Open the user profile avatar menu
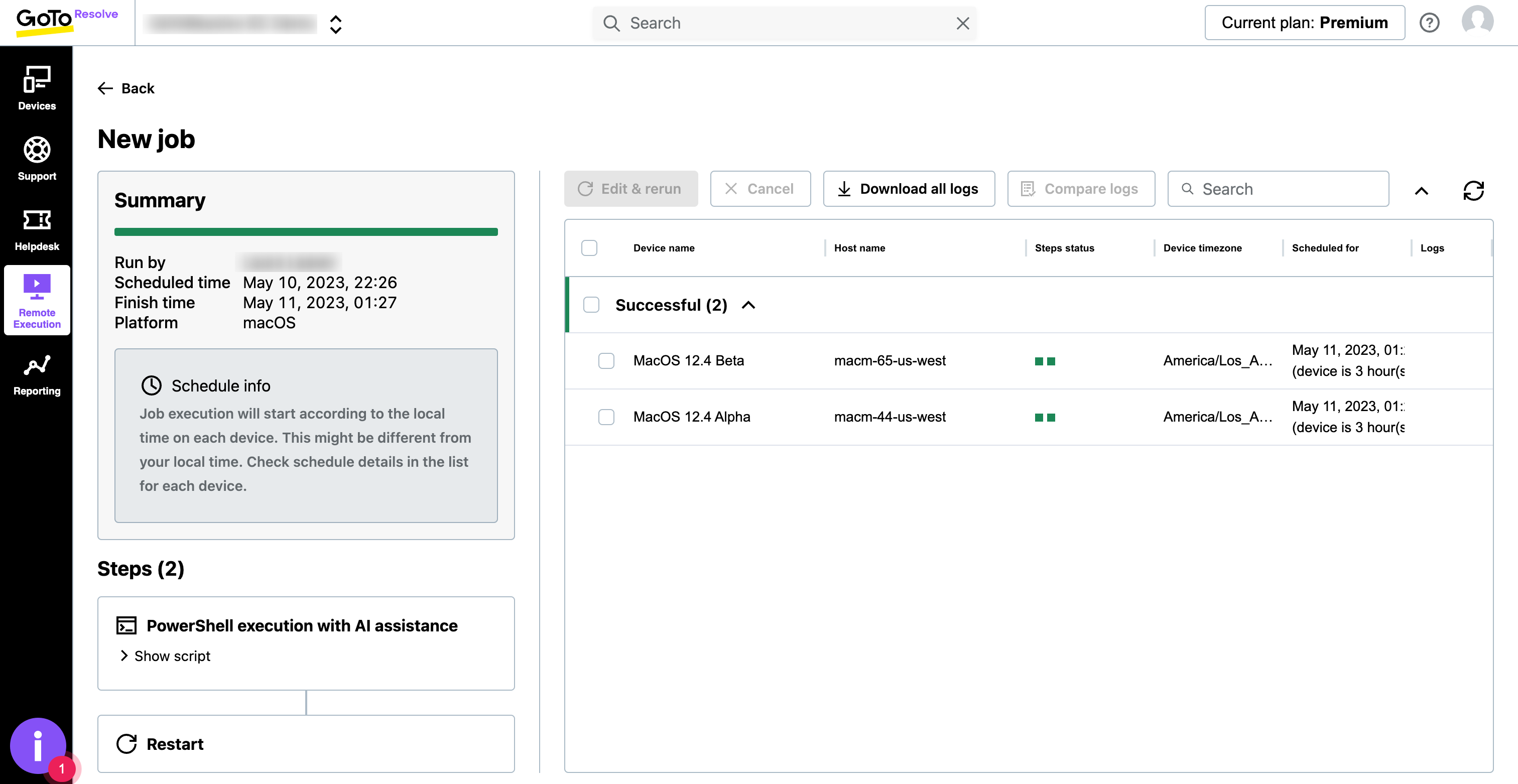1518x784 pixels. pyautogui.click(x=1478, y=23)
